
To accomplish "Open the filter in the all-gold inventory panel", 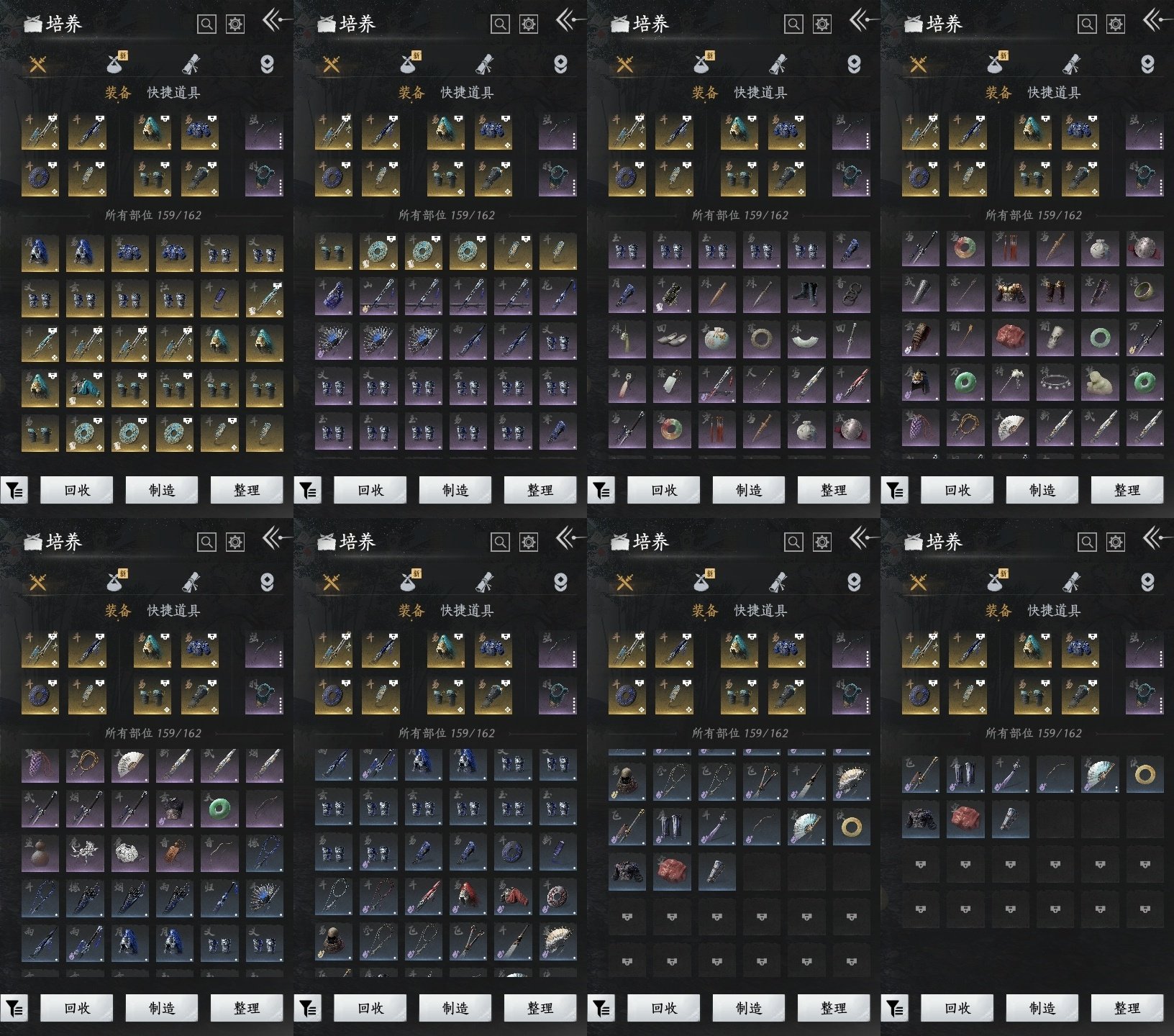I will point(14,491).
